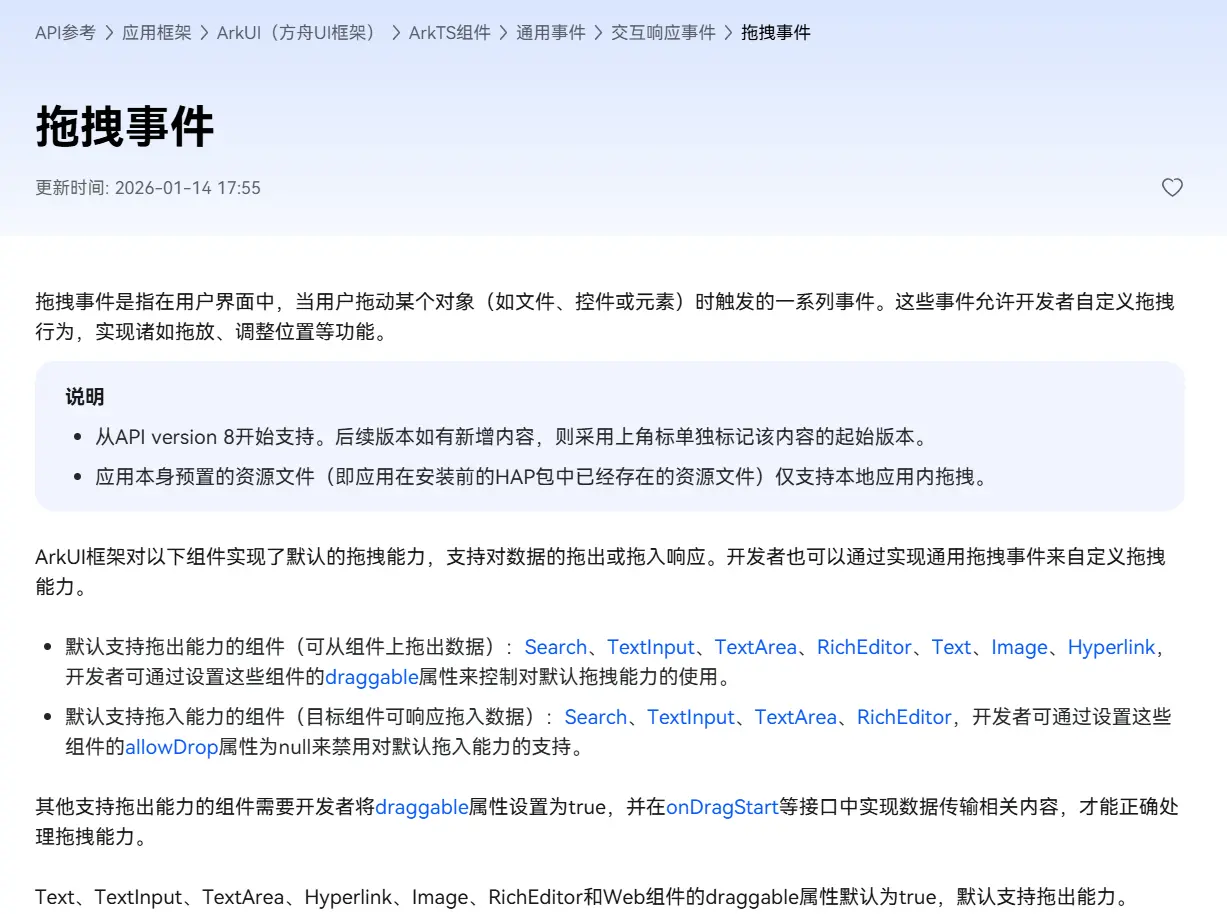Open Search link in drag-in components bullet
The height and width of the screenshot is (914, 1227).
595,717
